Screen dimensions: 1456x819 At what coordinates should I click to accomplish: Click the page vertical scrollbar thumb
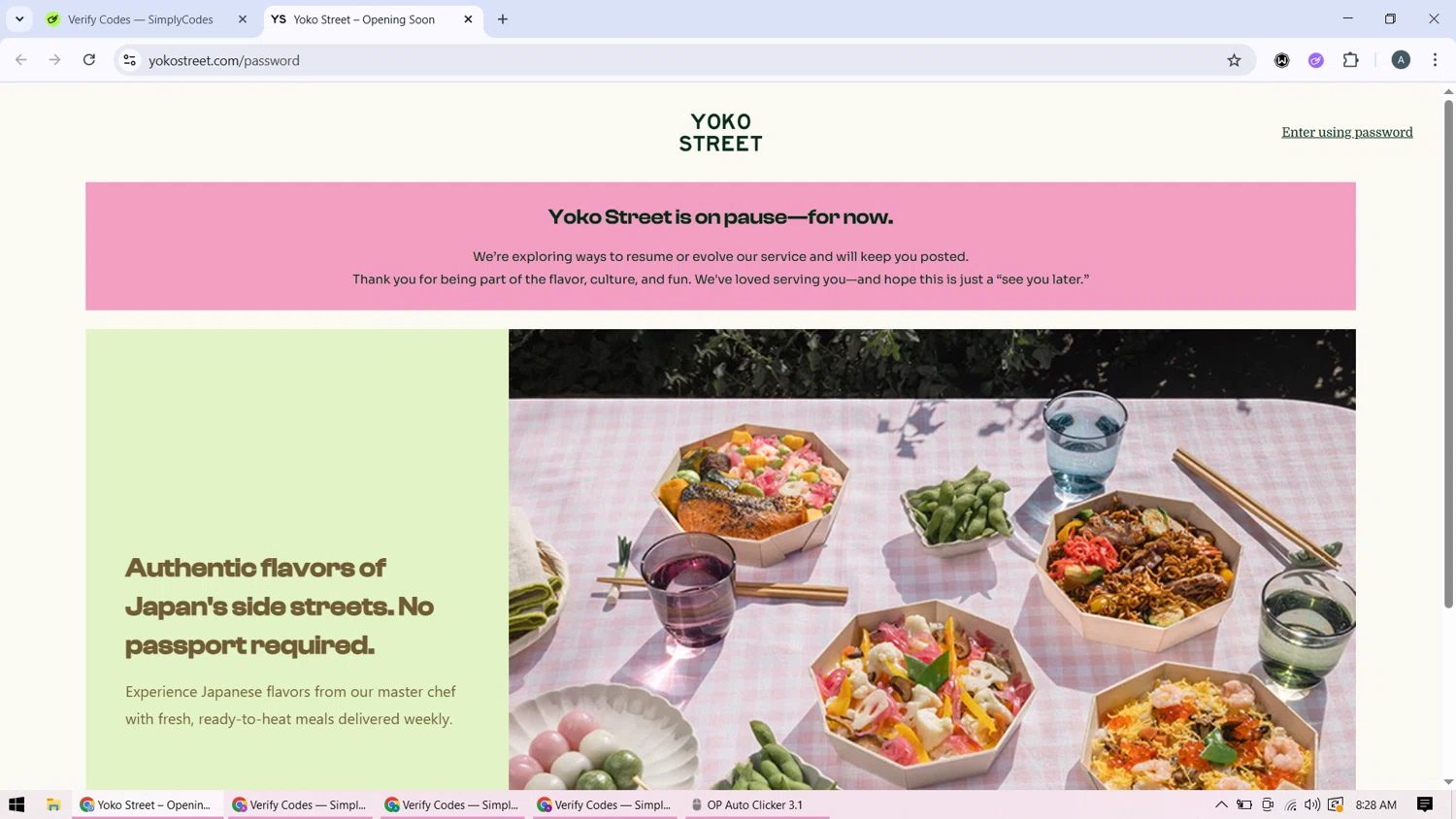(x=1448, y=354)
